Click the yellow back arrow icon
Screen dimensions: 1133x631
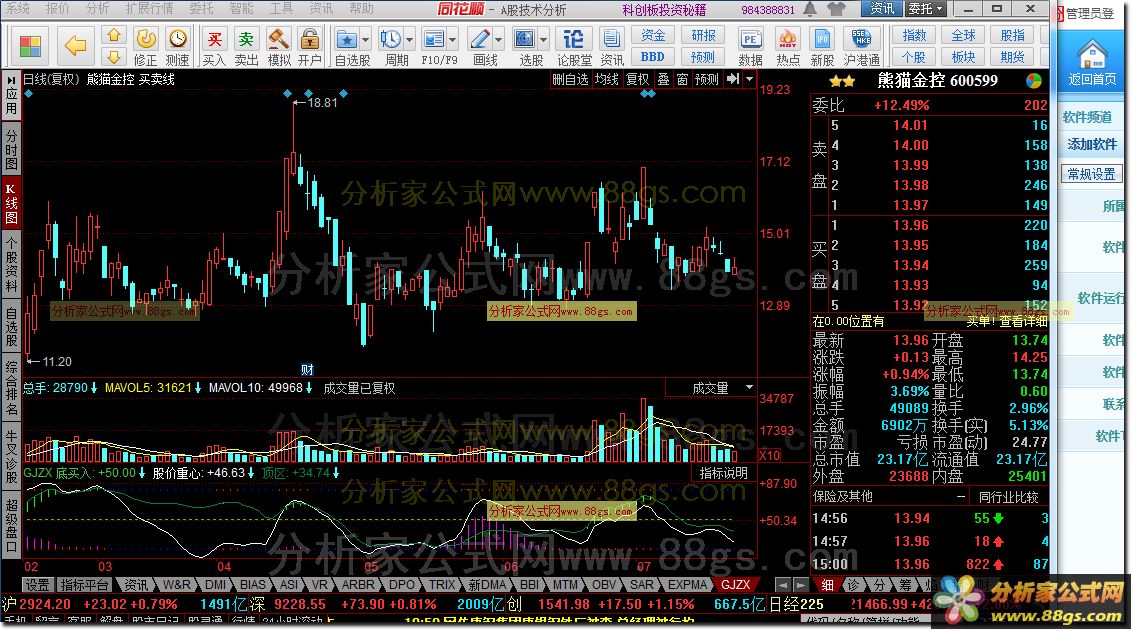pyautogui.click(x=75, y=46)
